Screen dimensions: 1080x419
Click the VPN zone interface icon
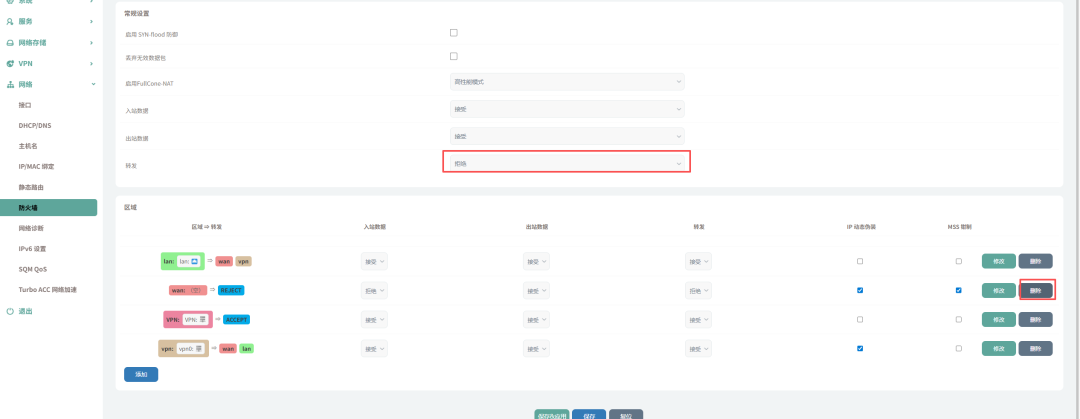pos(203,319)
